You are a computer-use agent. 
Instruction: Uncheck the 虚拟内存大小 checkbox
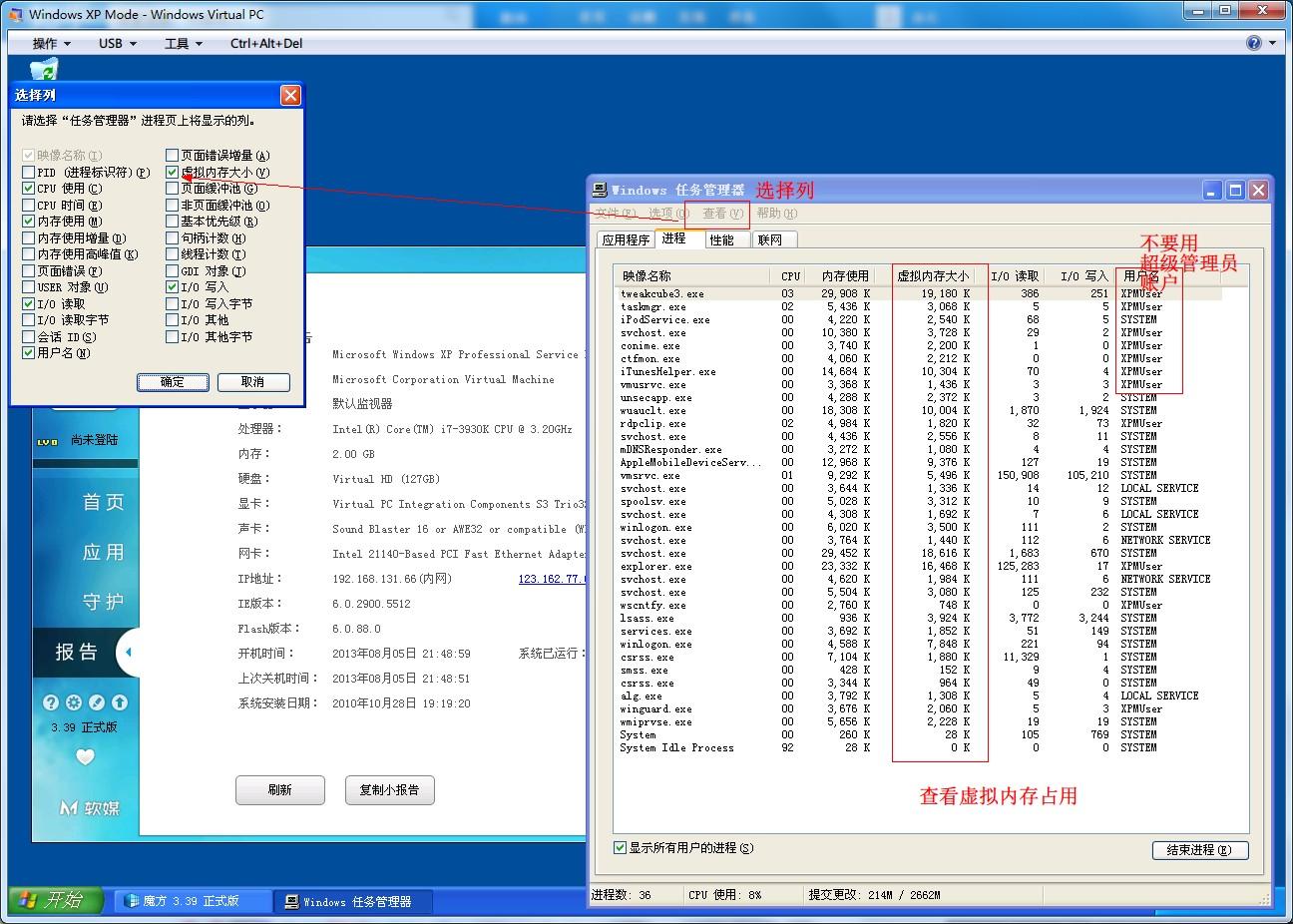click(x=173, y=172)
